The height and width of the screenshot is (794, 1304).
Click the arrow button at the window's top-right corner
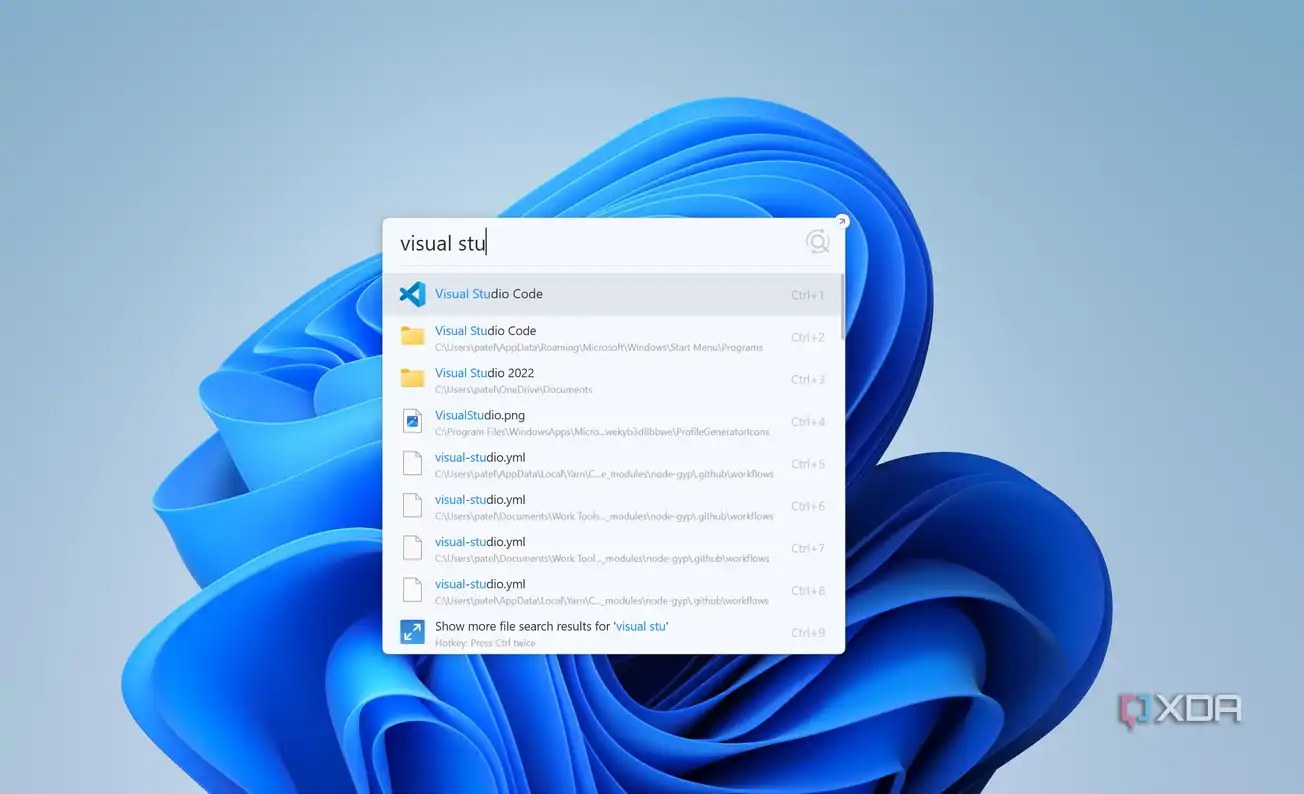point(841,222)
